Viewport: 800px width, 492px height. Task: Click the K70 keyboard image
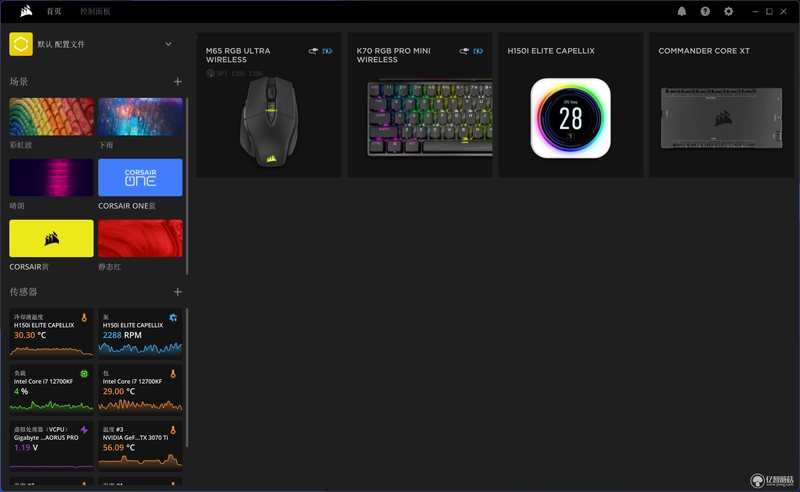tap(430, 118)
